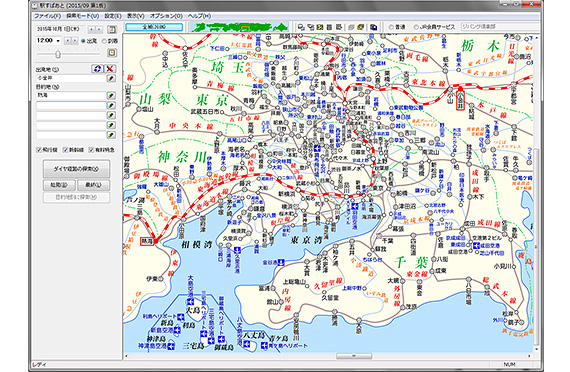Click the ダイヤ経路の探索 button

(76, 169)
